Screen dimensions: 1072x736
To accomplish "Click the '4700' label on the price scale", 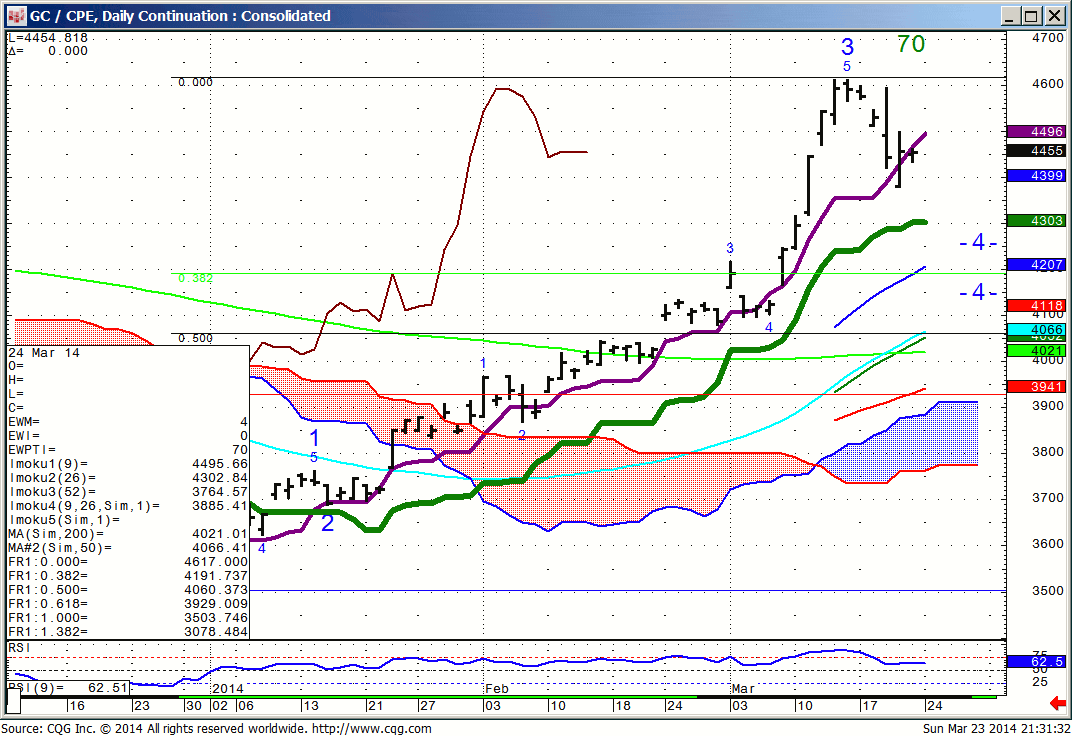I will (1047, 38).
